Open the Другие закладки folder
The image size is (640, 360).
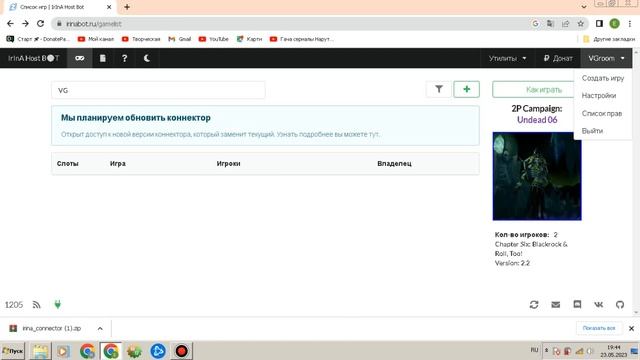[x=609, y=39]
